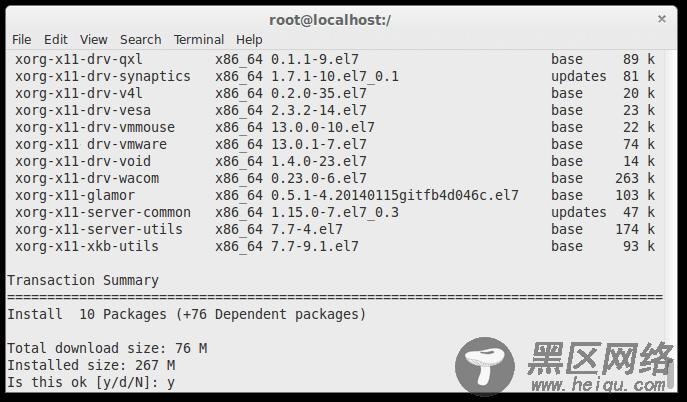Open the Edit menu
The height and width of the screenshot is (402, 687).
coord(56,40)
